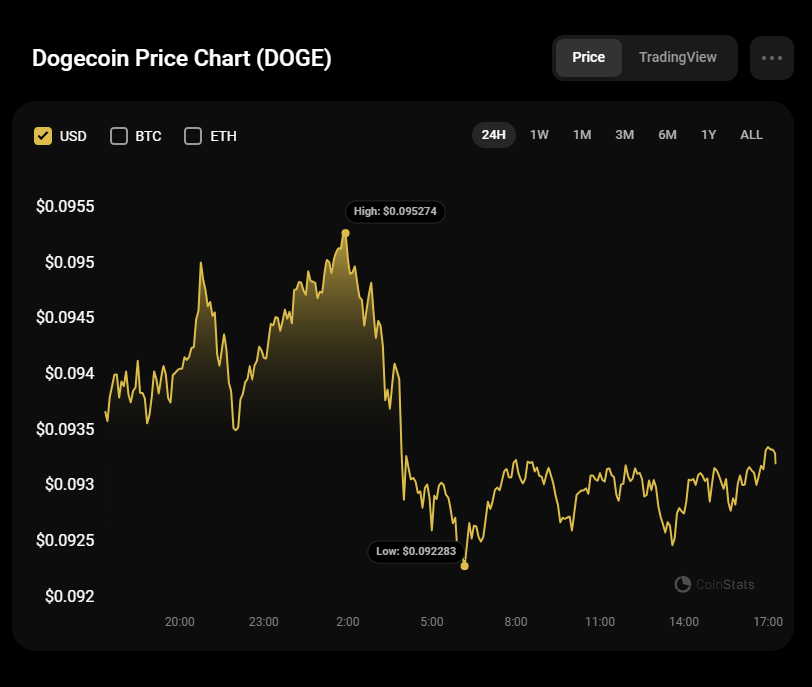Enable the ETH currency checkbox
This screenshot has width=812, height=687.
(x=193, y=136)
